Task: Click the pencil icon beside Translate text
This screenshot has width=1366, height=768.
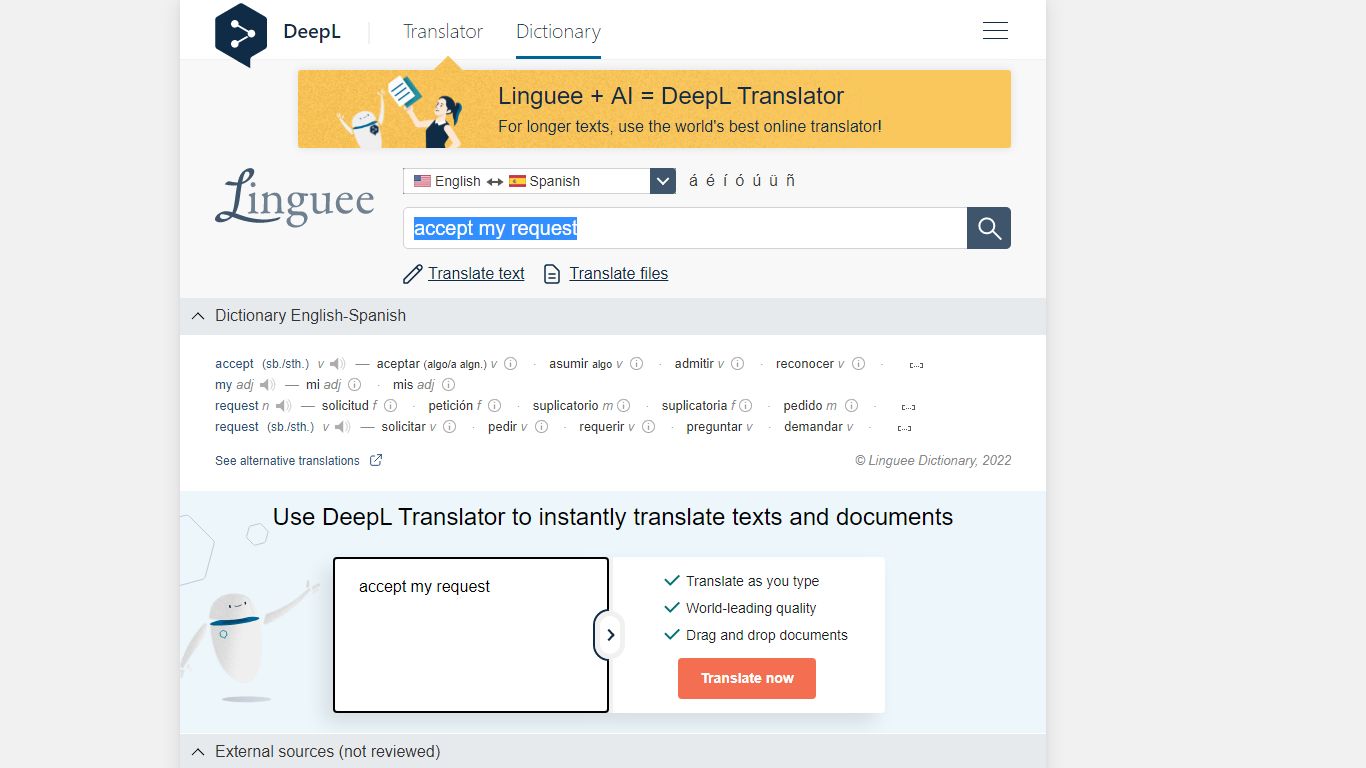Action: [x=412, y=274]
